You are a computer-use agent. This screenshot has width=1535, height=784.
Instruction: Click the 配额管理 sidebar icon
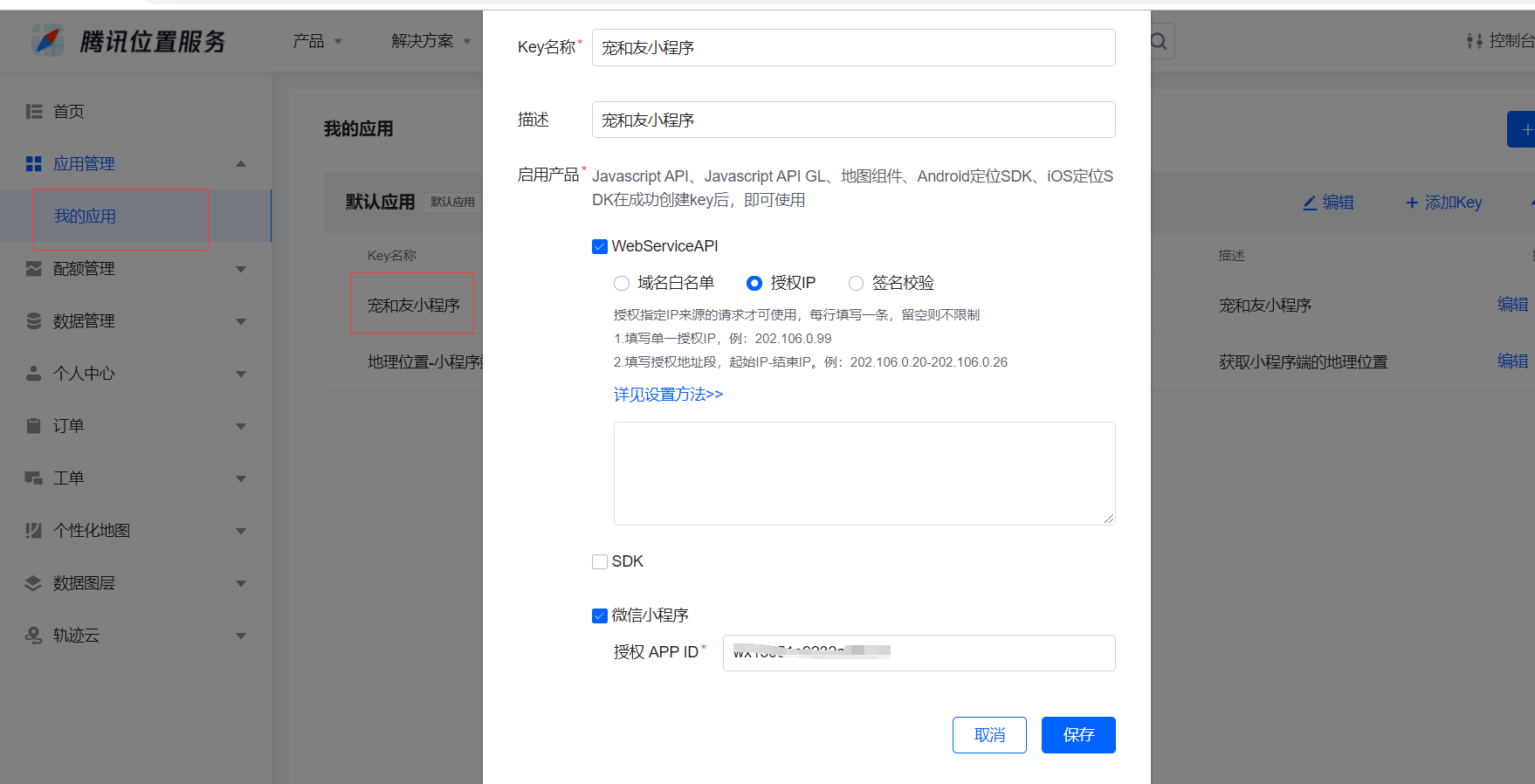pyautogui.click(x=34, y=269)
